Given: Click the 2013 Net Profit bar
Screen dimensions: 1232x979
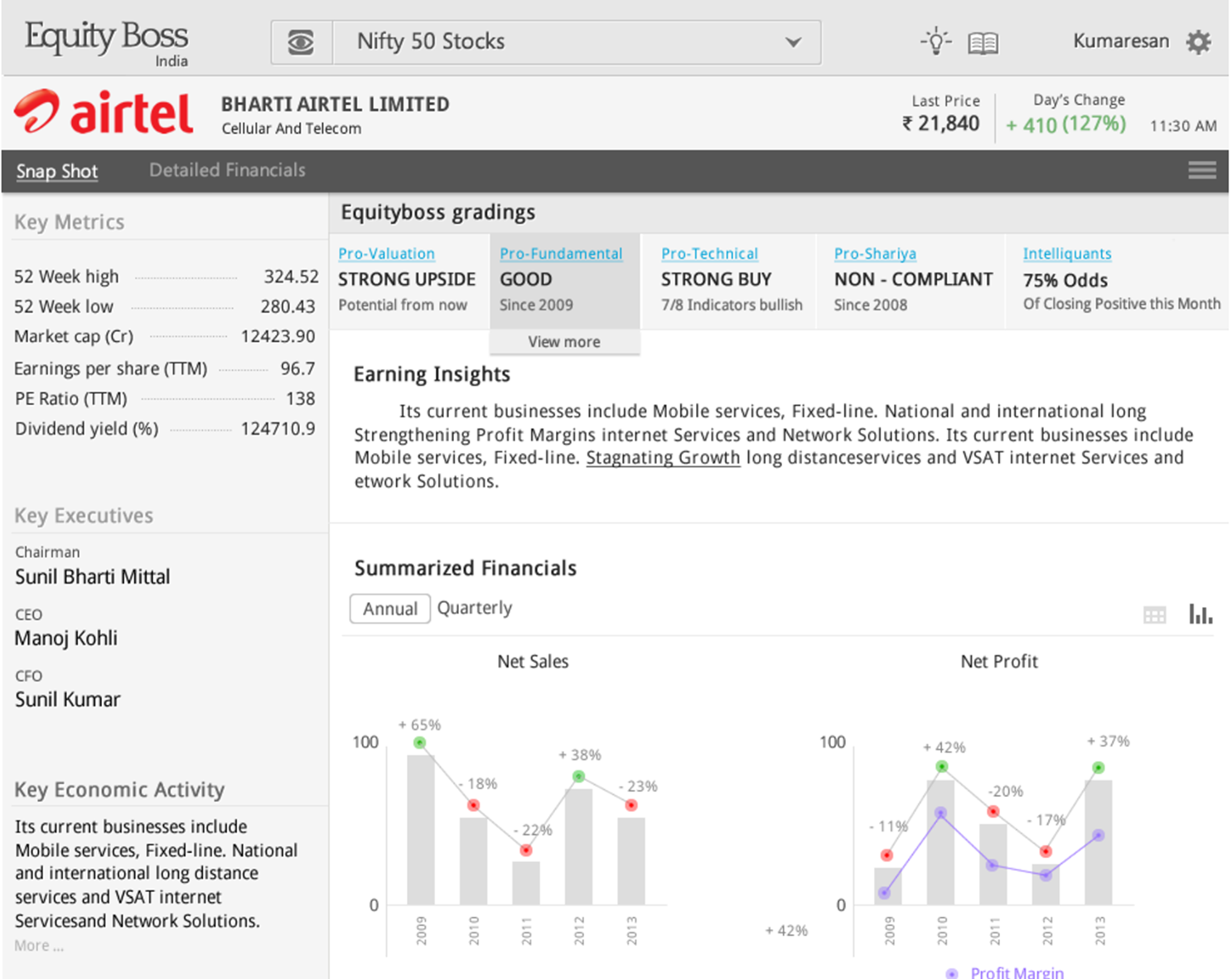Looking at the screenshot, I should [x=1099, y=842].
